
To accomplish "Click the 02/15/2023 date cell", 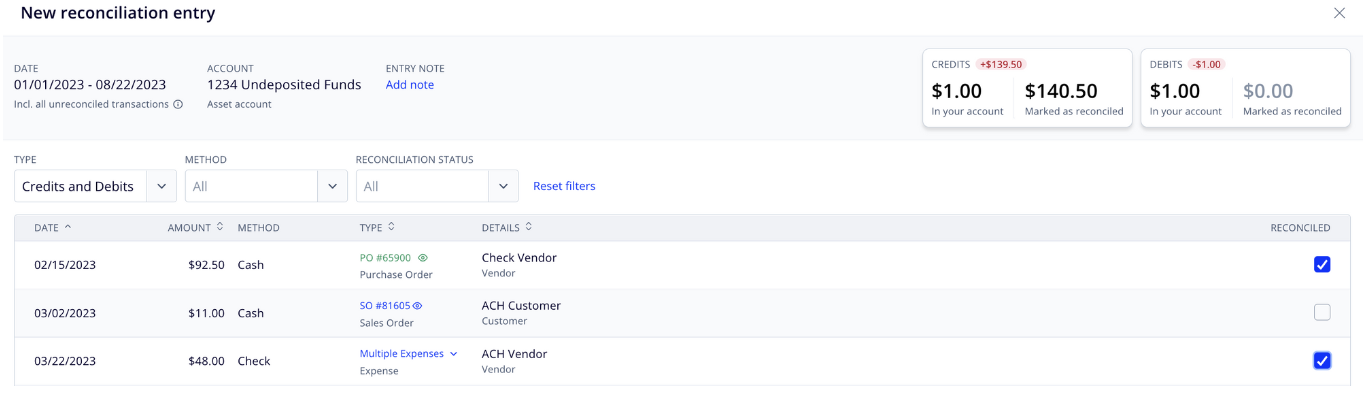I will [65, 265].
